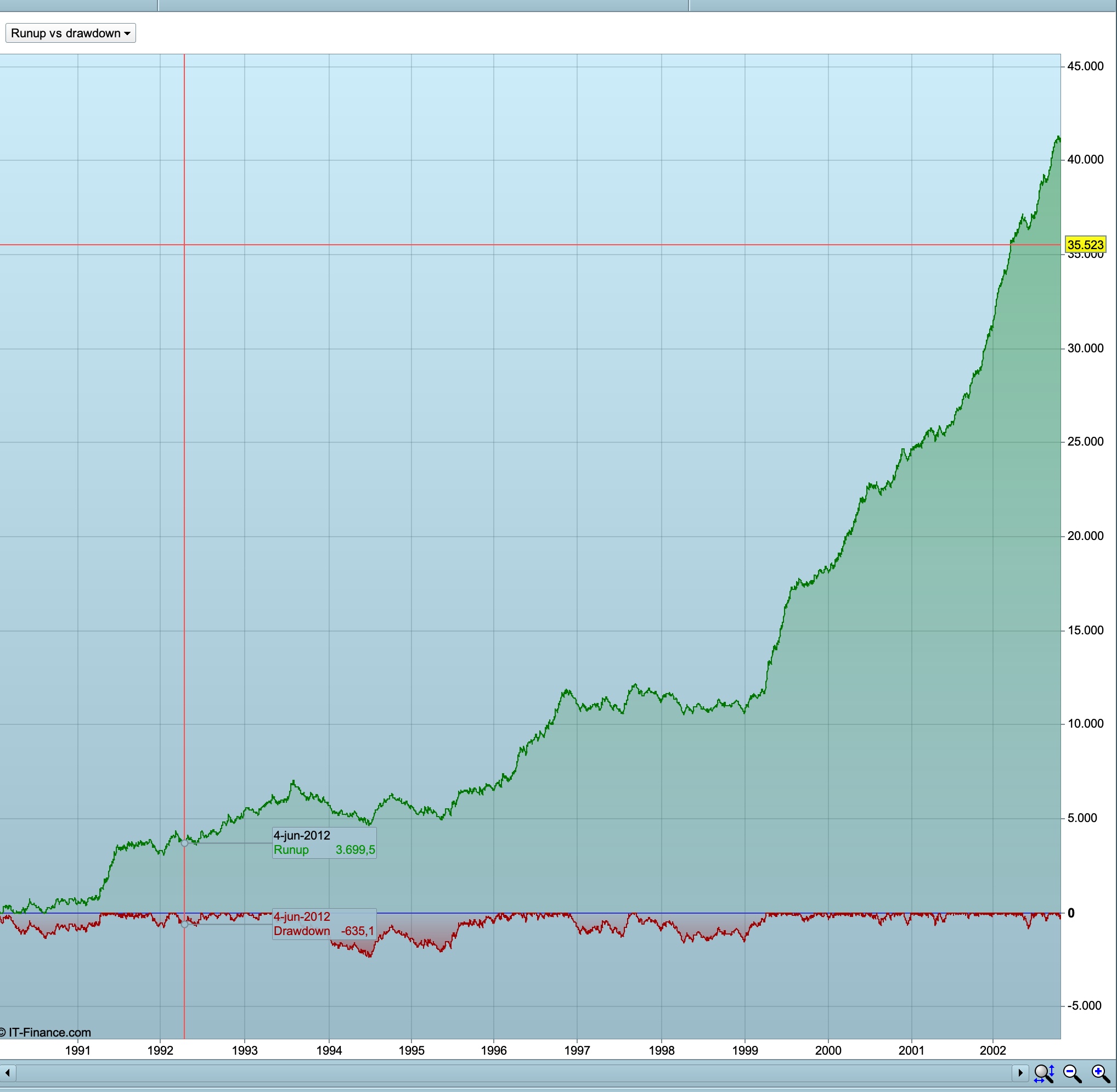
Task: Click the -5.000 value on price axis
Action: click(1084, 1005)
